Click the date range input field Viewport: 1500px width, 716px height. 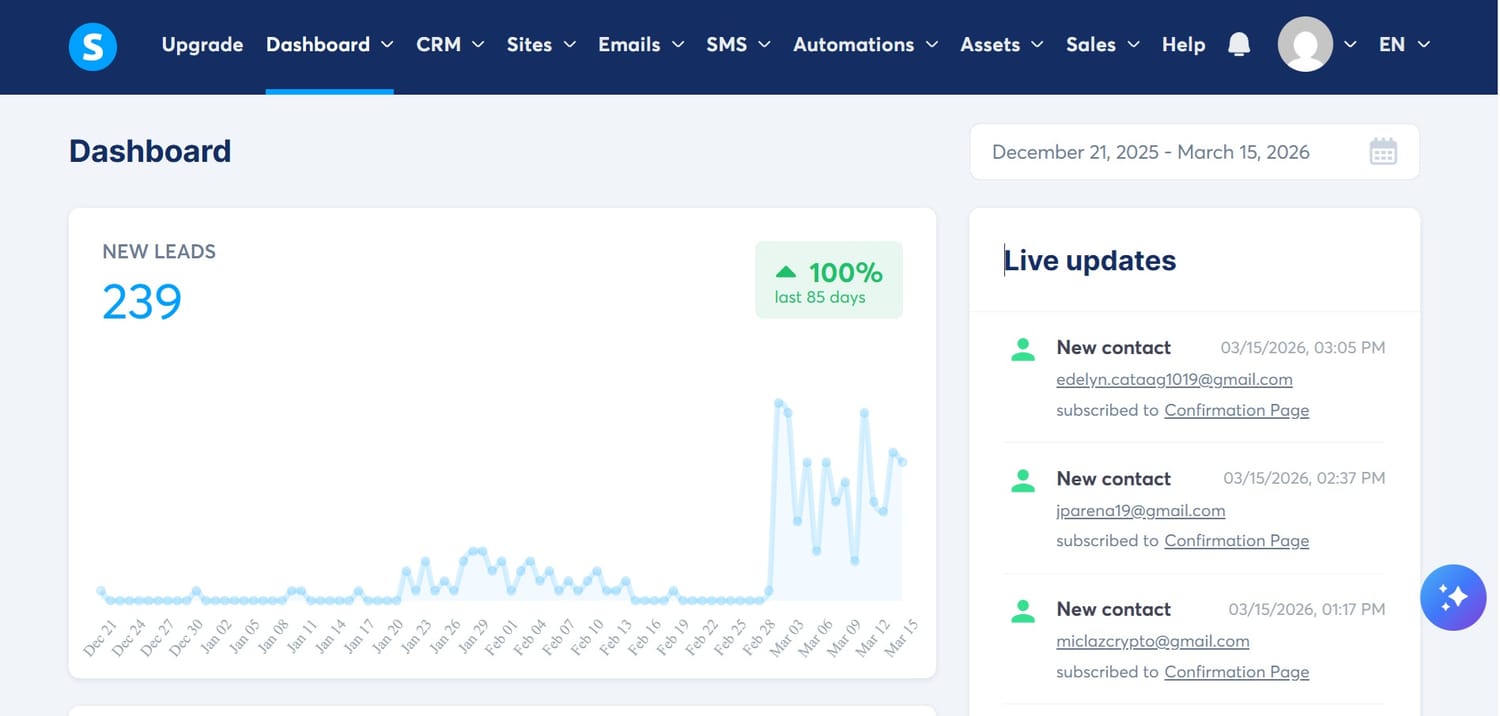click(1150, 152)
